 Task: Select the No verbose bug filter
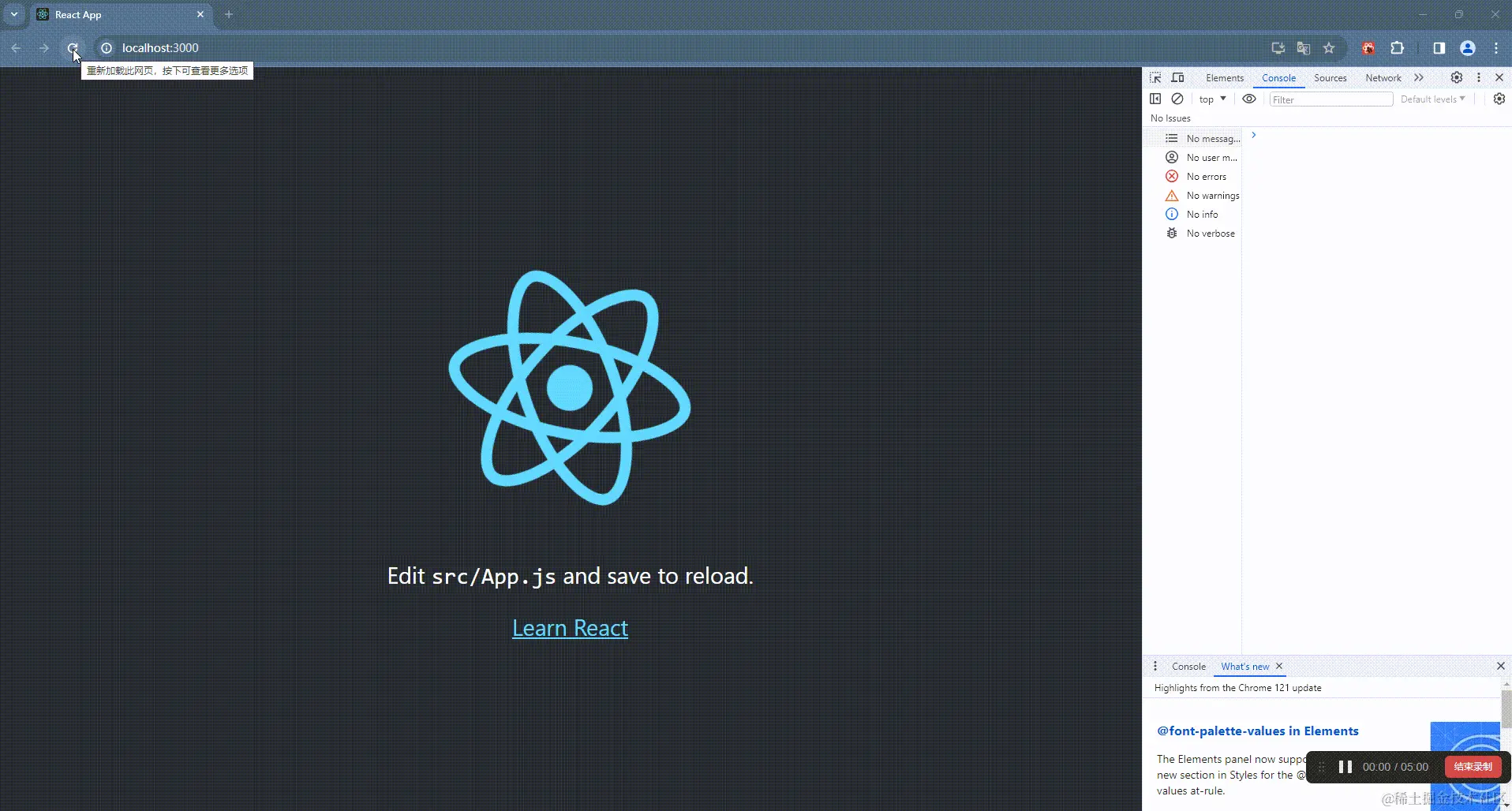pos(1212,233)
